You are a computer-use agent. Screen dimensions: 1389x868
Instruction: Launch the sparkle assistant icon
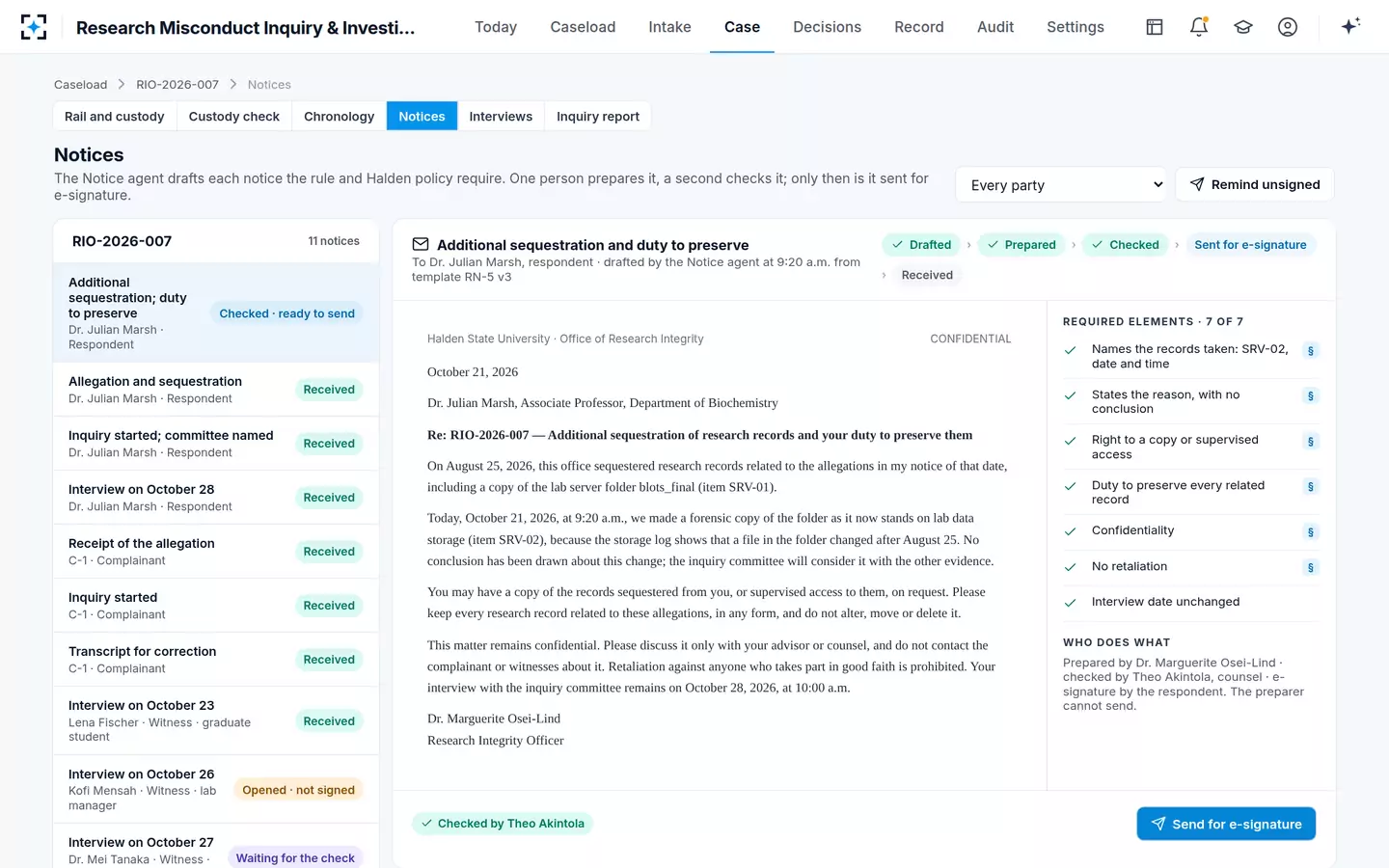[x=1350, y=26]
